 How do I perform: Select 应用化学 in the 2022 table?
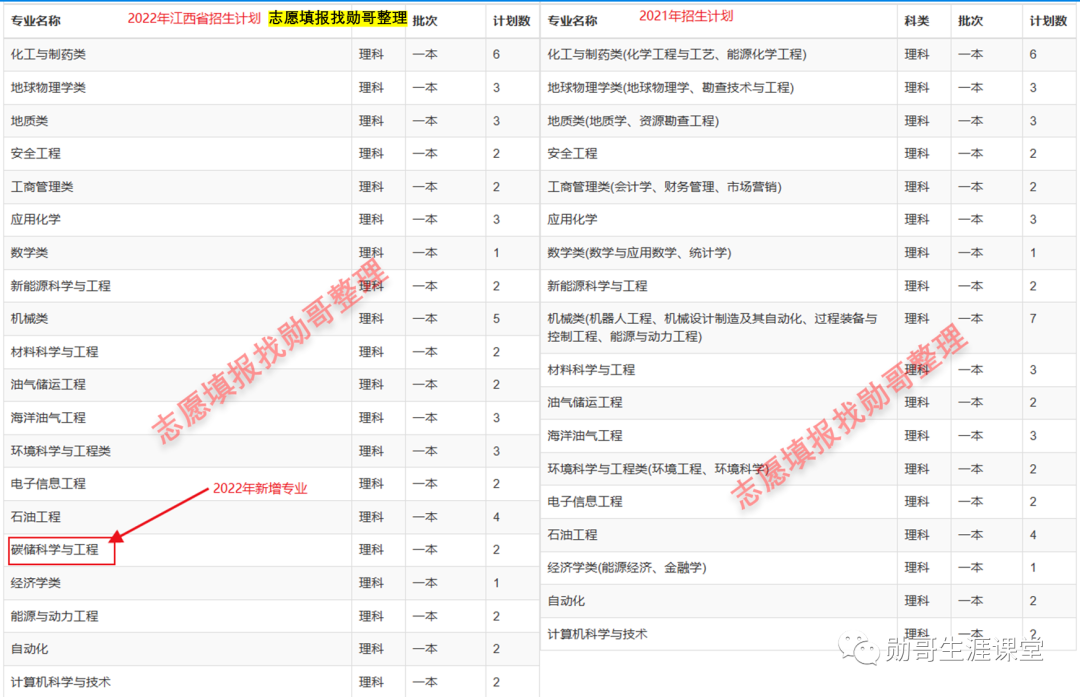tap(36, 219)
